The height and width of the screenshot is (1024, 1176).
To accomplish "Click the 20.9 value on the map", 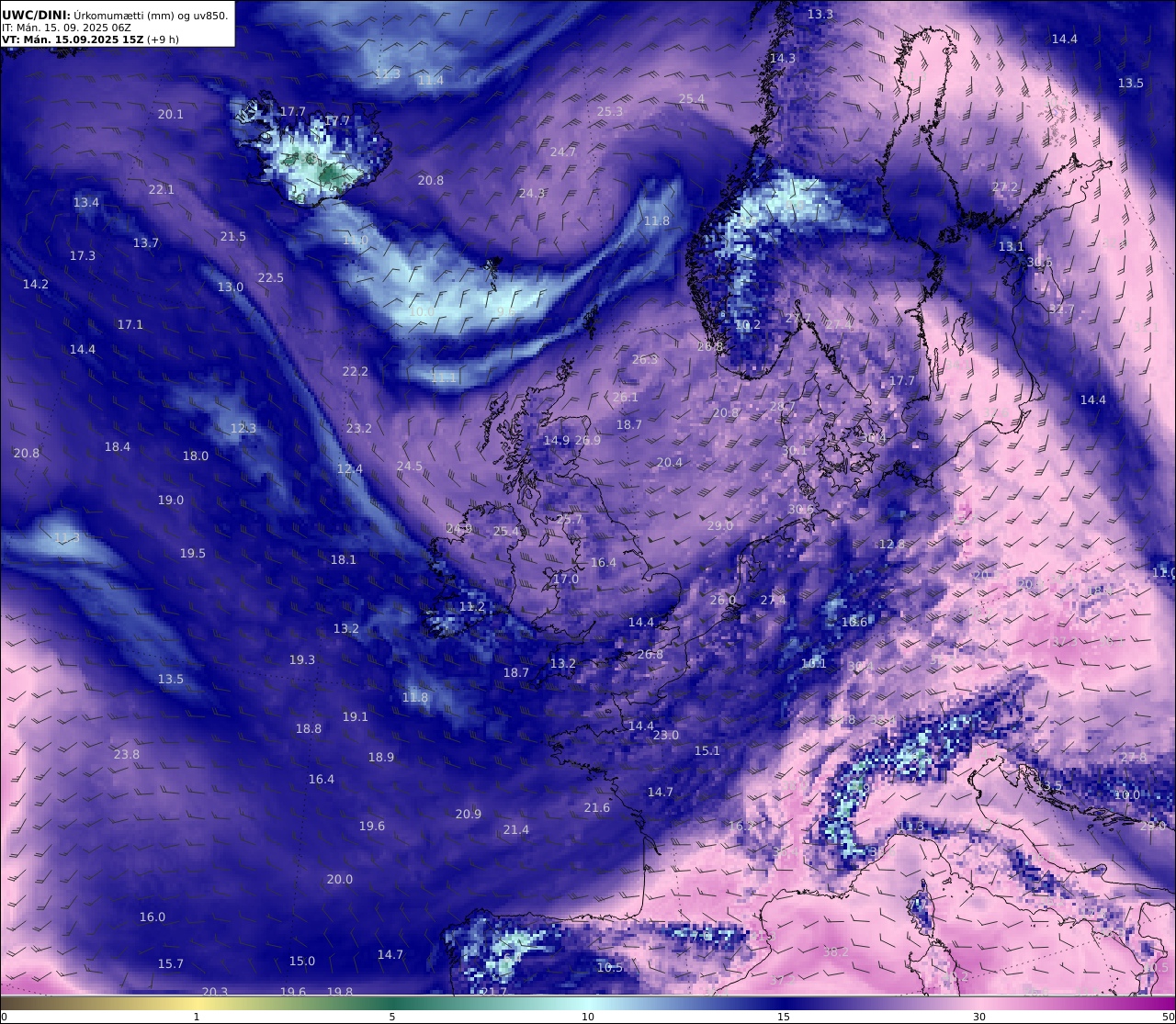I will click(x=469, y=815).
